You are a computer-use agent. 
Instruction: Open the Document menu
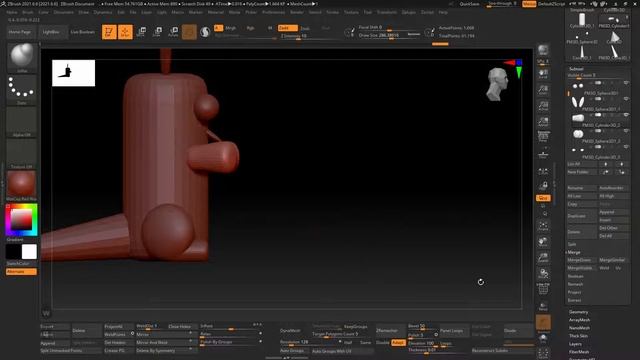64,12
